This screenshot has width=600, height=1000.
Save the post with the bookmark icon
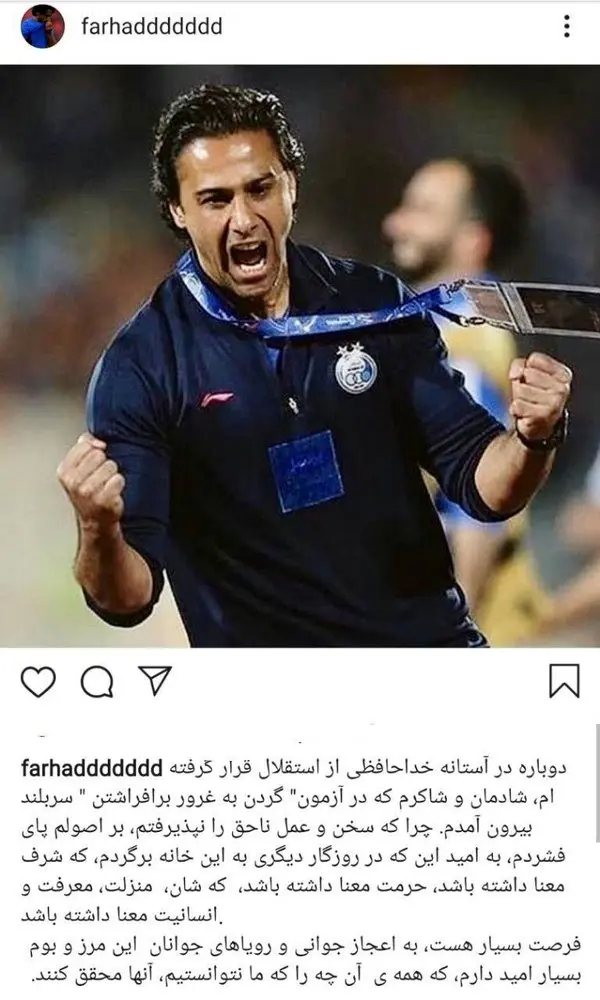(564, 680)
